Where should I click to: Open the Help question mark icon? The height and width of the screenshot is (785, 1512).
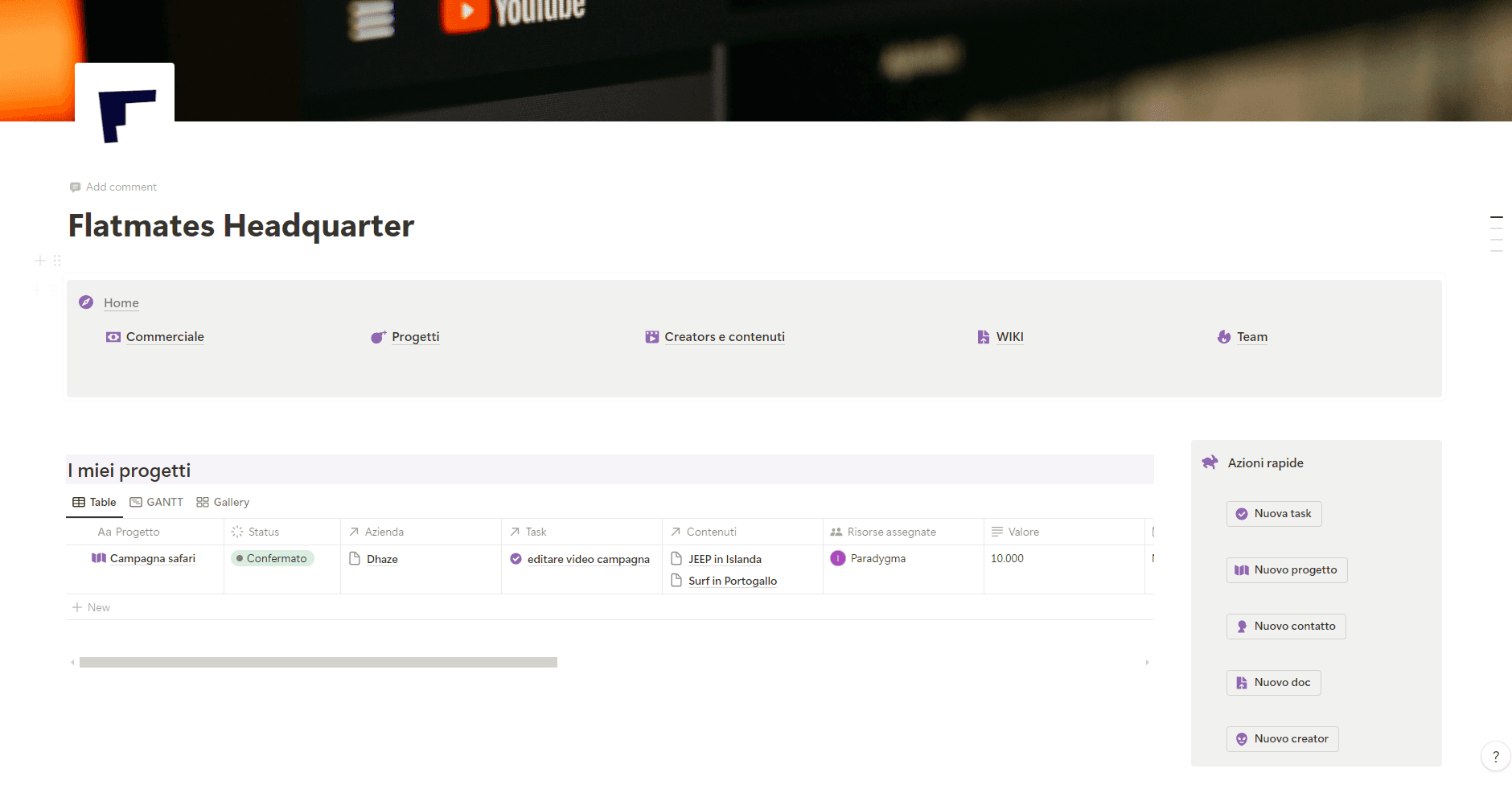1496,757
